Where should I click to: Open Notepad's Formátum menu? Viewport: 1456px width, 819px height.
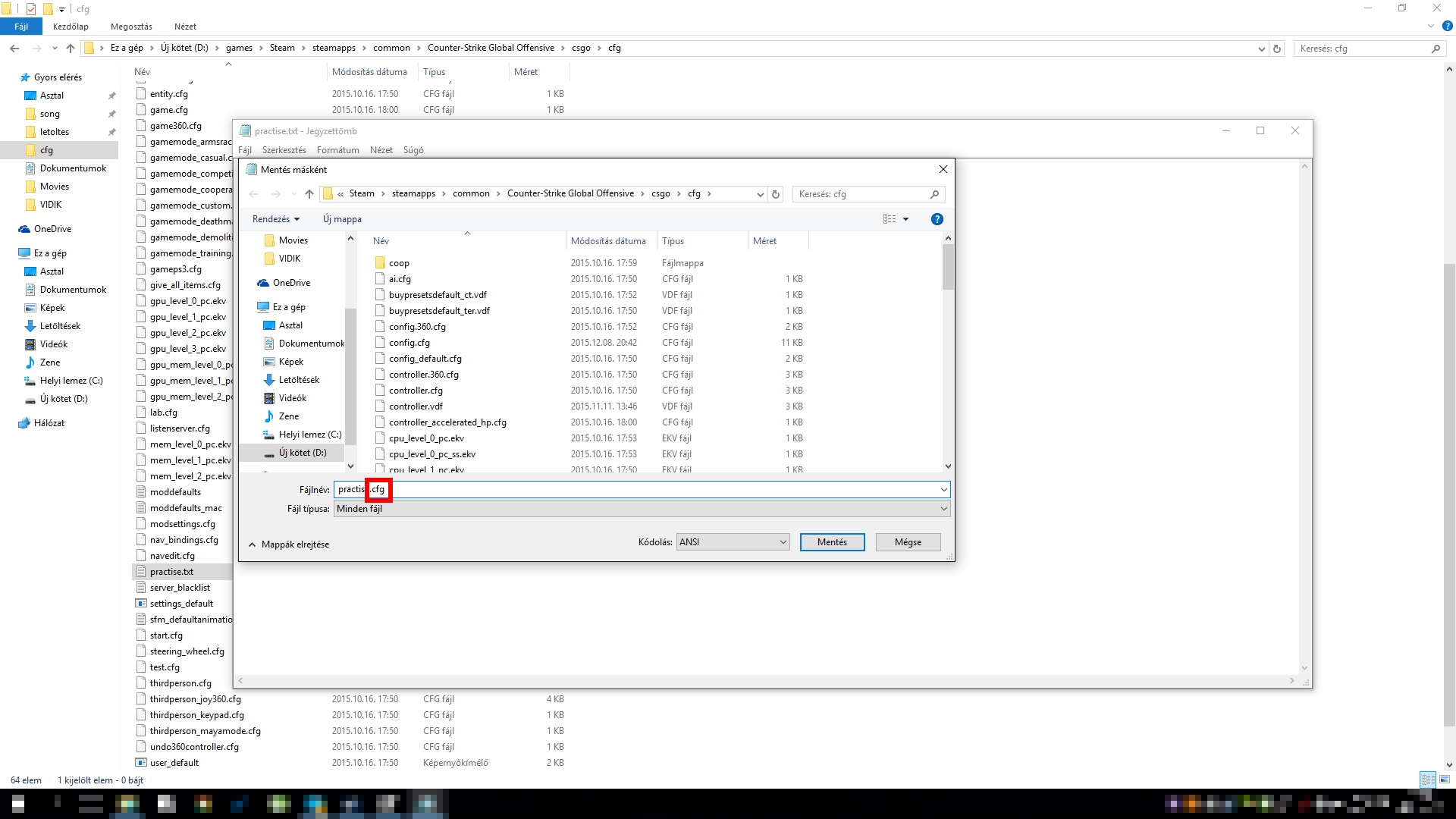click(337, 150)
